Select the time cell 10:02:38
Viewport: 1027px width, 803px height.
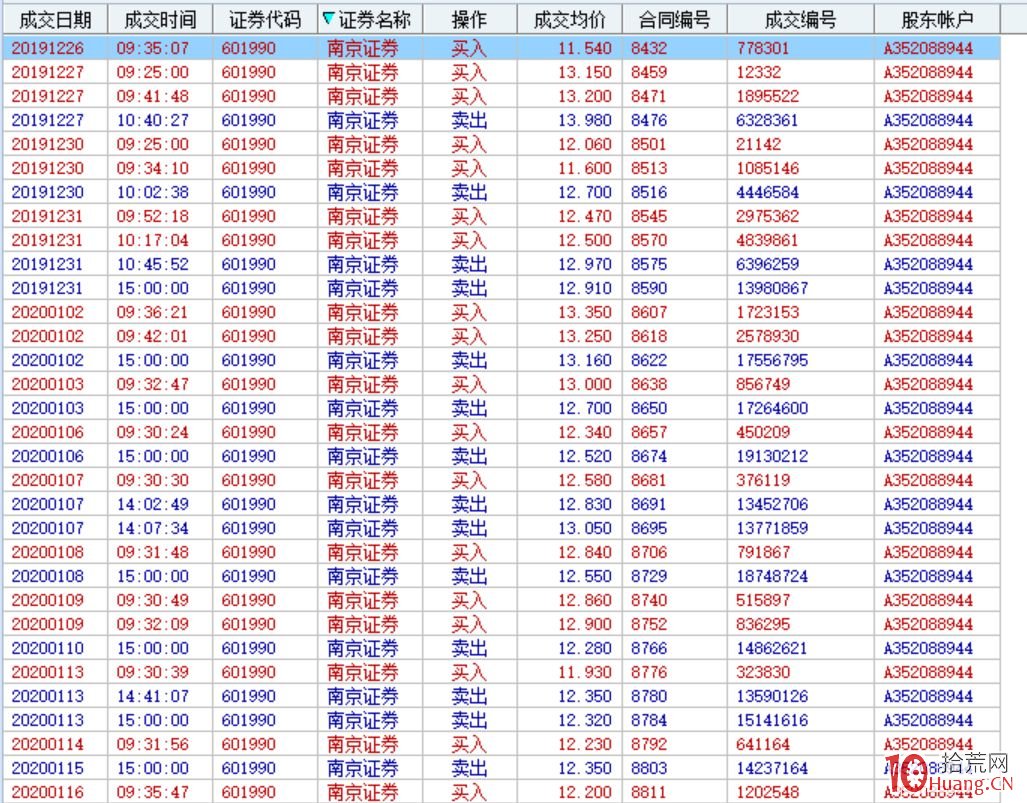[x=153, y=193]
